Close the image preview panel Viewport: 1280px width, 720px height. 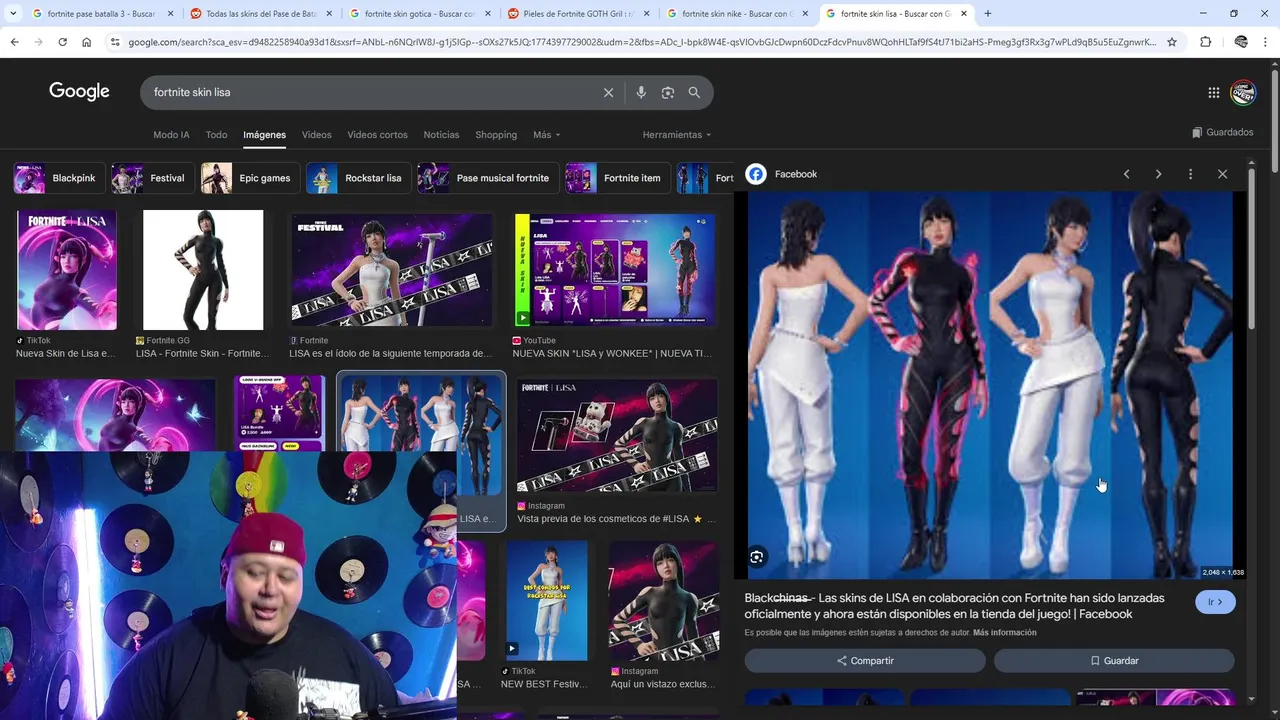(1222, 174)
